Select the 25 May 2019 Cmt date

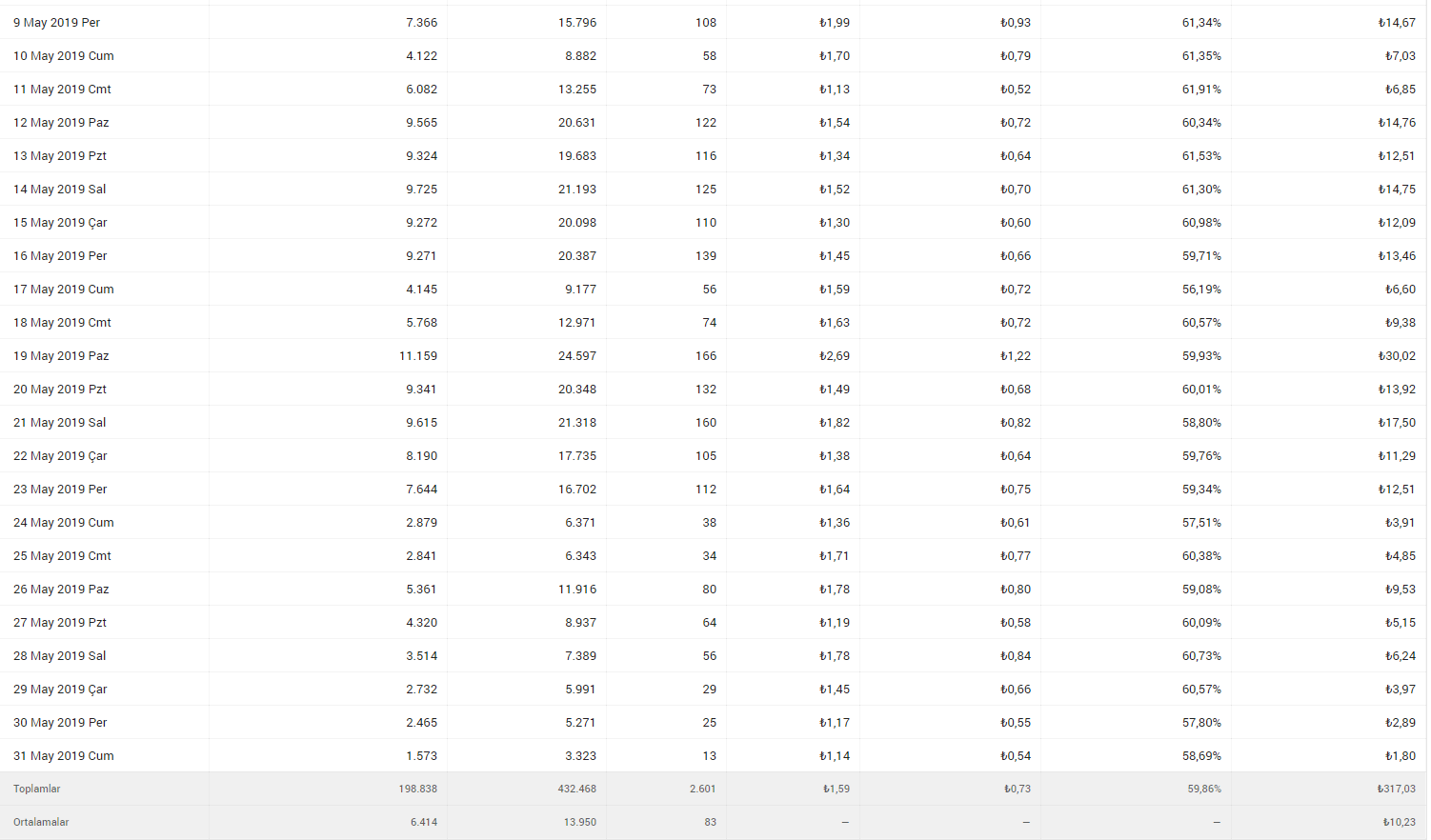click(62, 556)
